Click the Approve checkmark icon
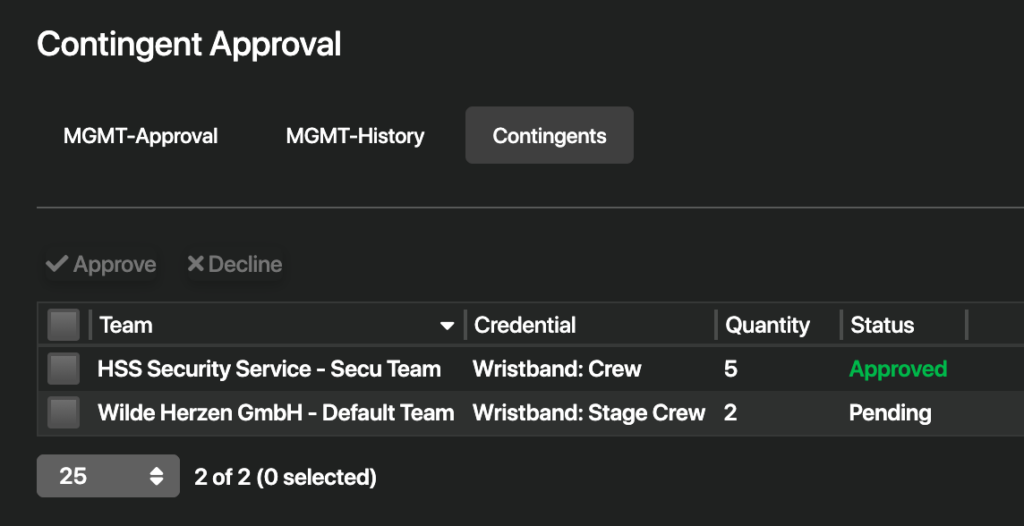The height and width of the screenshot is (526, 1024). (x=57, y=265)
